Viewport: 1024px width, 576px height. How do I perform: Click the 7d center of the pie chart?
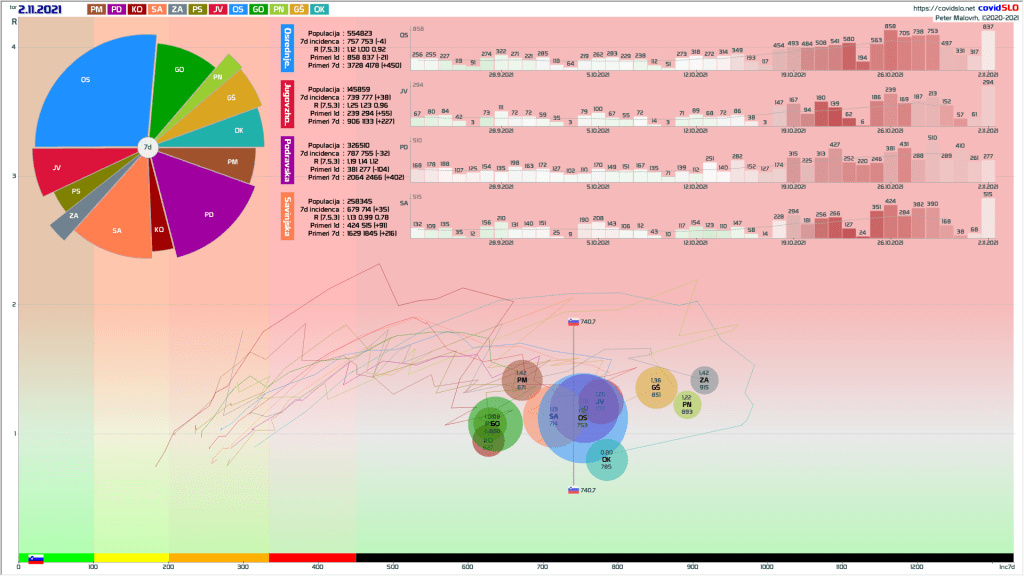147,148
